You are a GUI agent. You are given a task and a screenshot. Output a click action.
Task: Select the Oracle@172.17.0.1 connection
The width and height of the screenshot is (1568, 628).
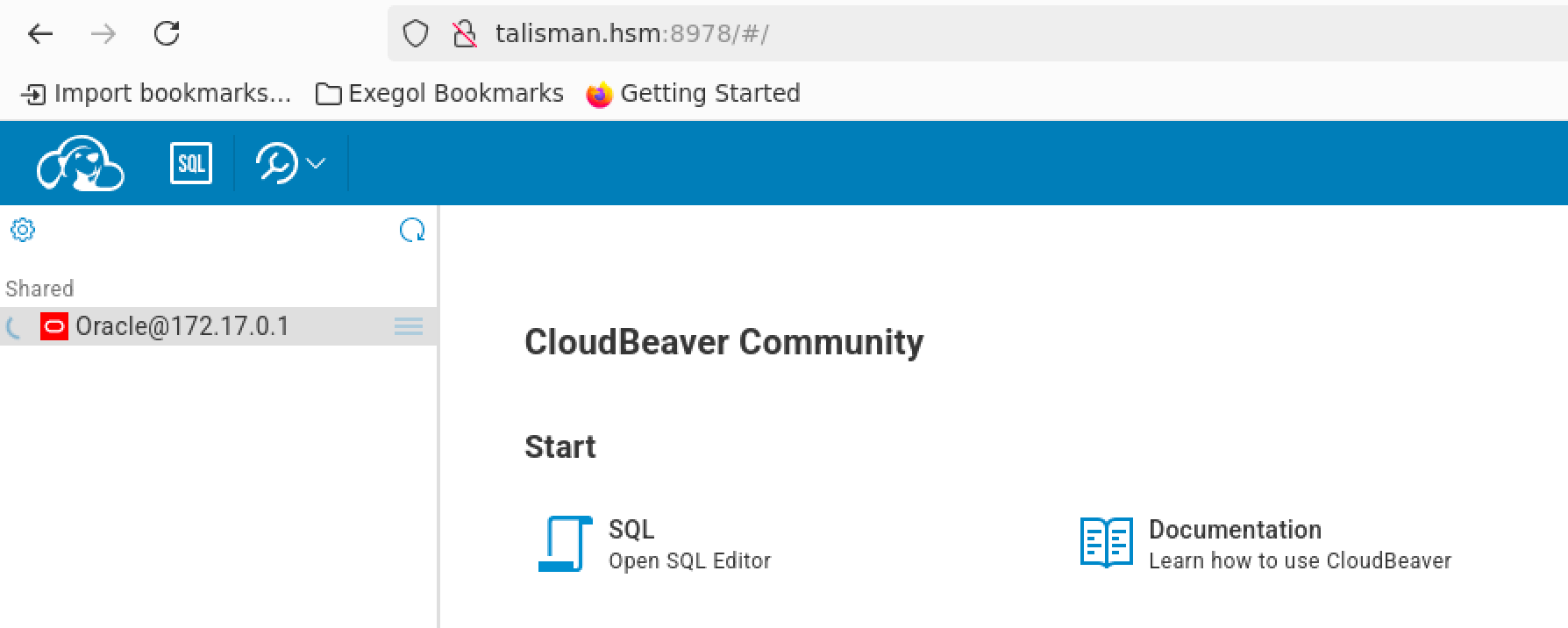[182, 326]
